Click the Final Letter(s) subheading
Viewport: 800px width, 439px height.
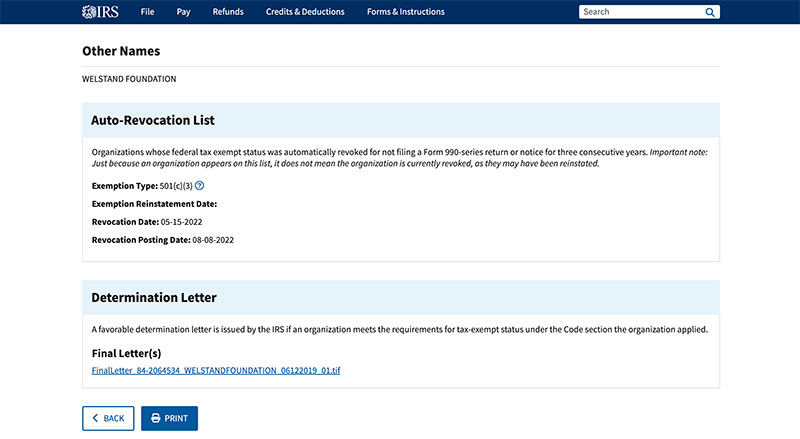[x=127, y=353]
